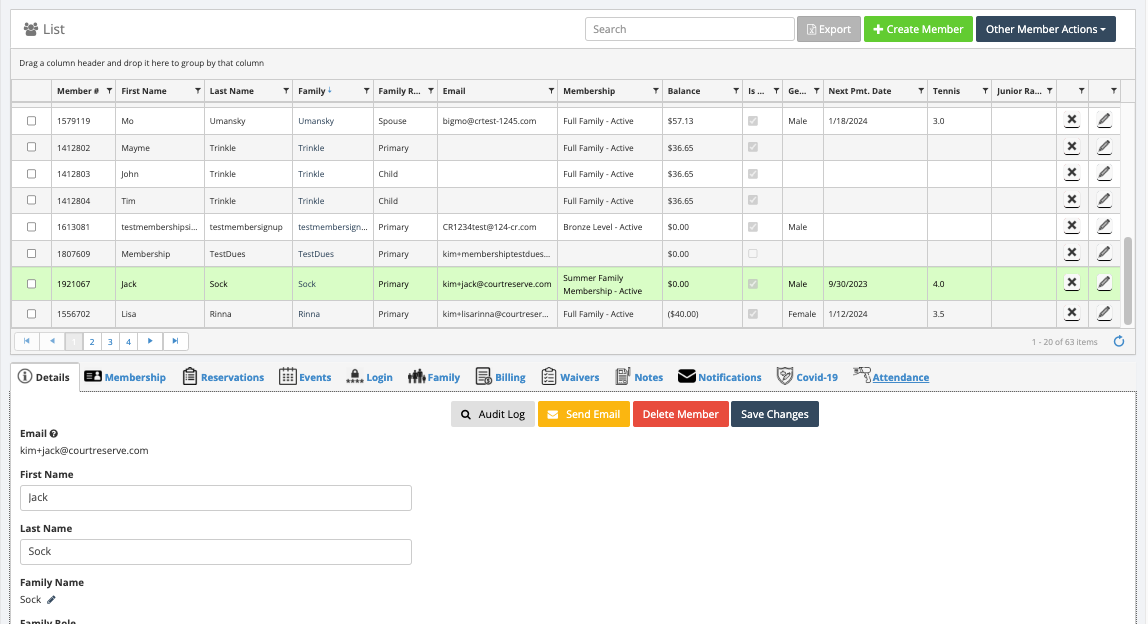This screenshot has width=1148, height=624.
Task: Open the Membership column filter menu
Action: click(656, 91)
